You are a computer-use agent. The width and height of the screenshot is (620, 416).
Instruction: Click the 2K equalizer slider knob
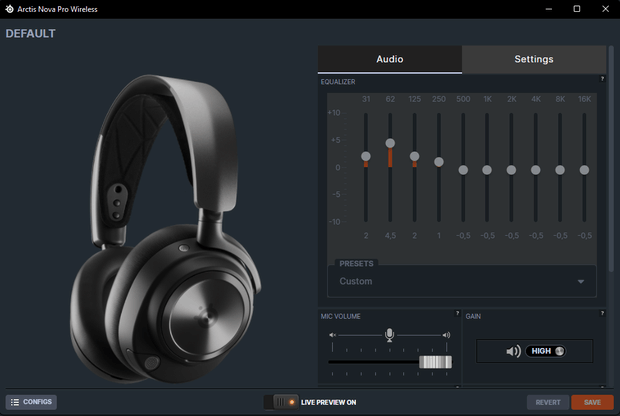(x=511, y=170)
